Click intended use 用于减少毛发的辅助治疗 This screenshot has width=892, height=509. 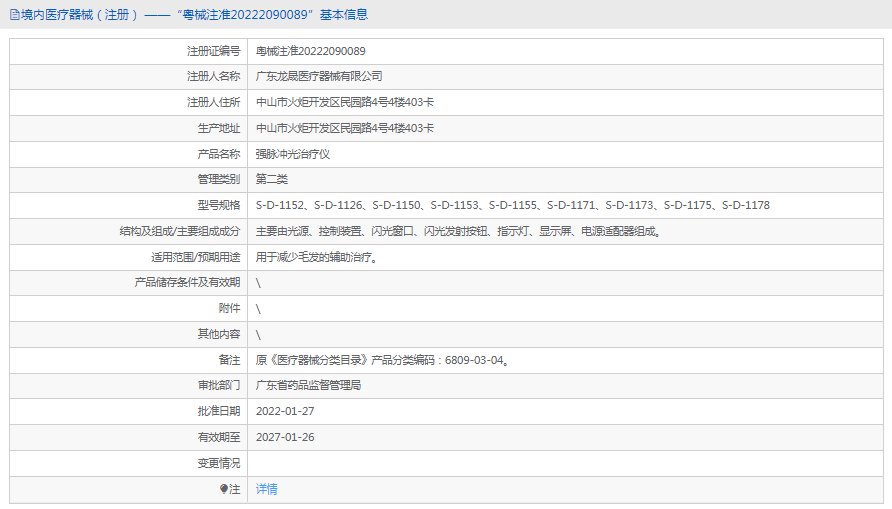317,258
